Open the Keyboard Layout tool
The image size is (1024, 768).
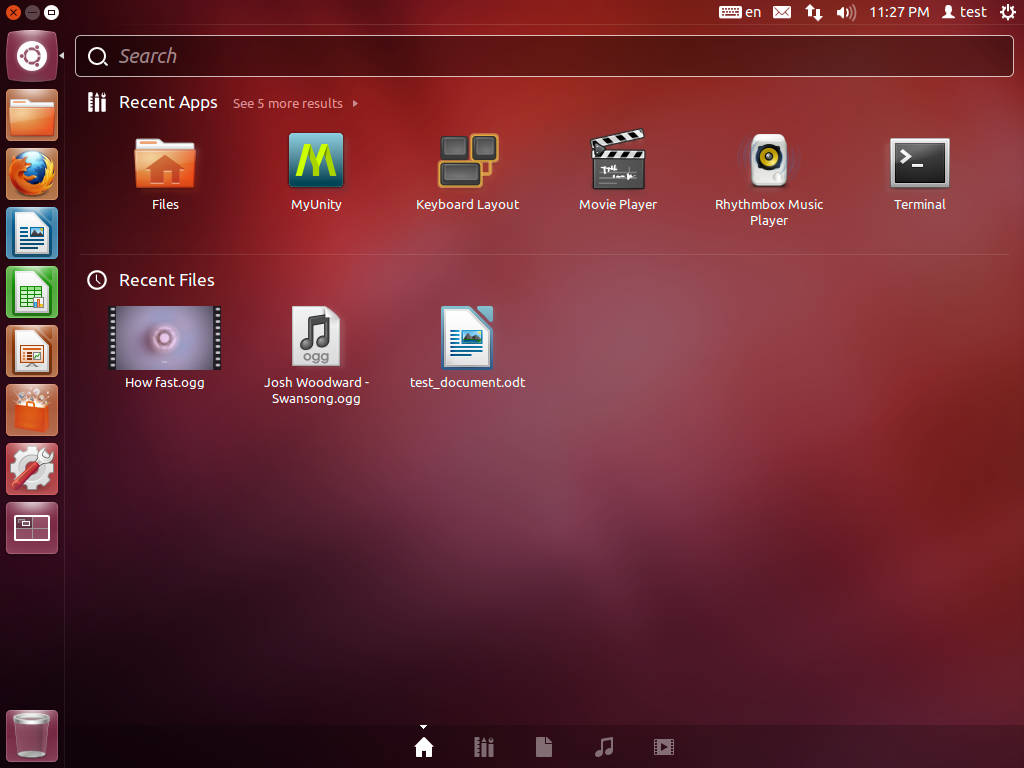pyautogui.click(x=467, y=161)
